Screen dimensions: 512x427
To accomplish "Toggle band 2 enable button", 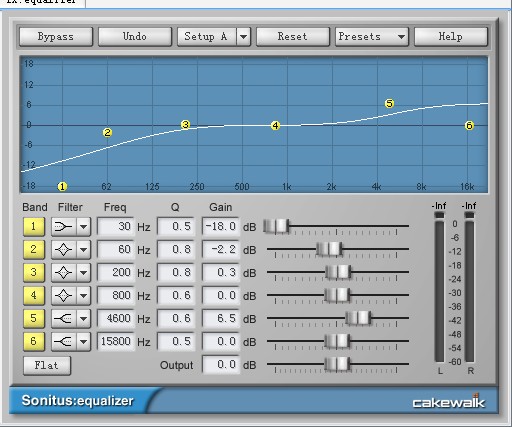I will [x=34, y=250].
